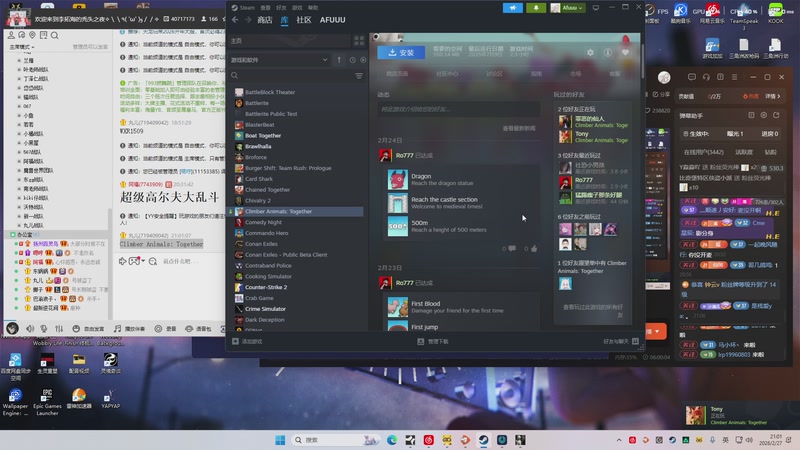
Task: Open the audio mixer icon in YY bottom bar
Action: pyautogui.click(x=59, y=329)
